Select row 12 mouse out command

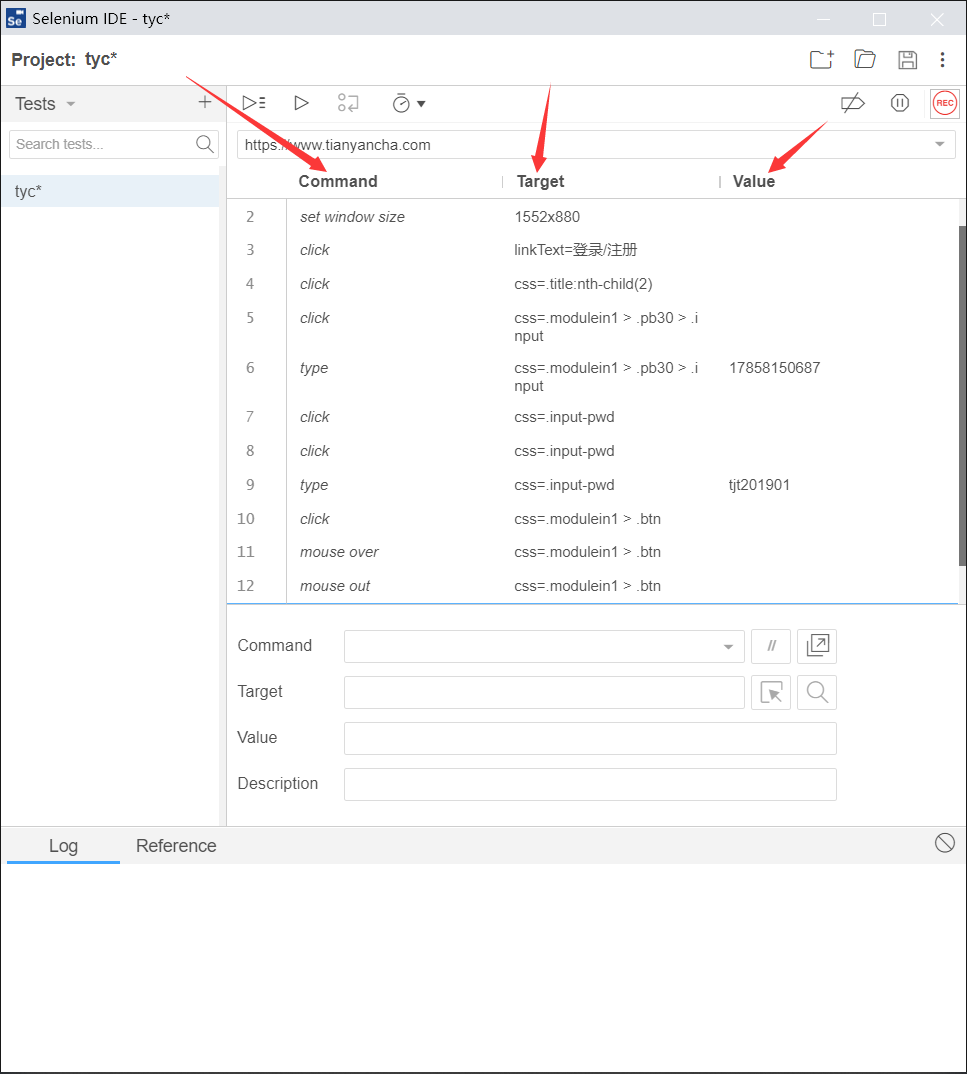(x=593, y=586)
